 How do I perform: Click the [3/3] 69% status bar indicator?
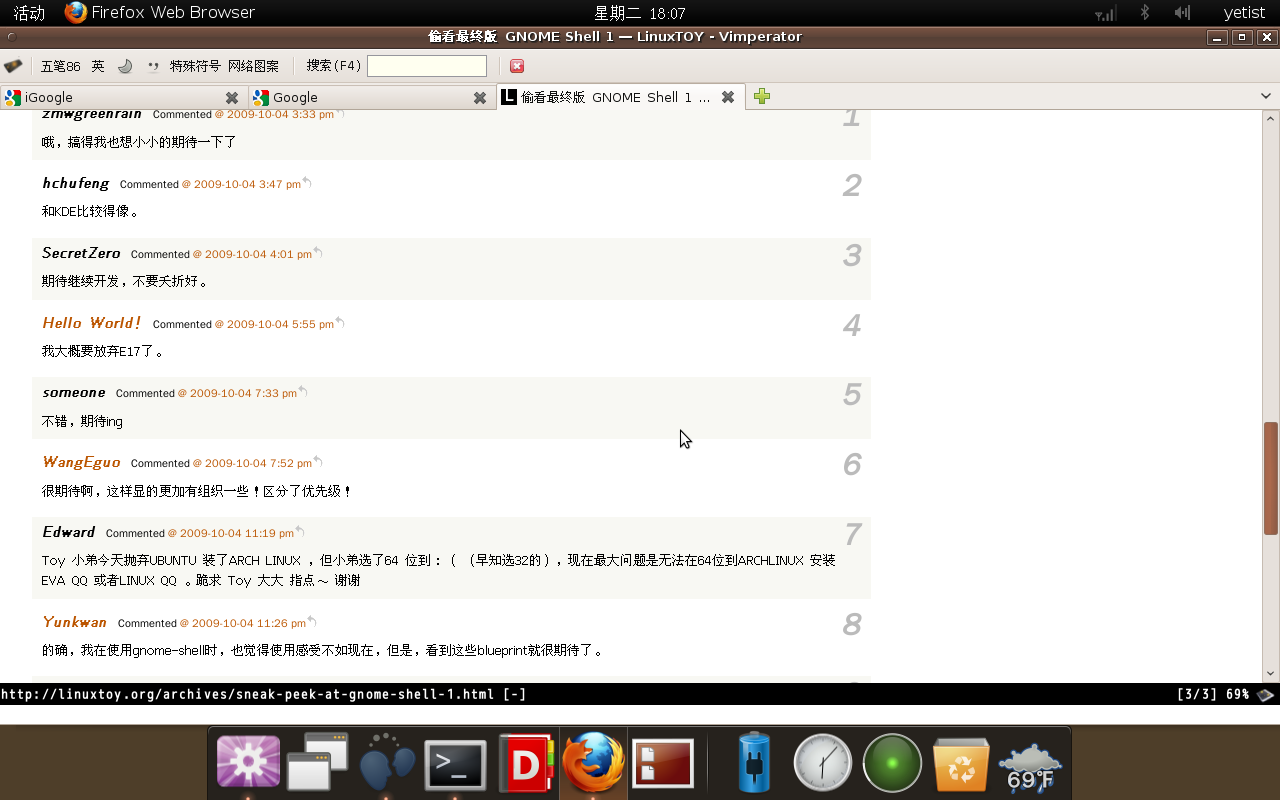pyautogui.click(x=1213, y=694)
